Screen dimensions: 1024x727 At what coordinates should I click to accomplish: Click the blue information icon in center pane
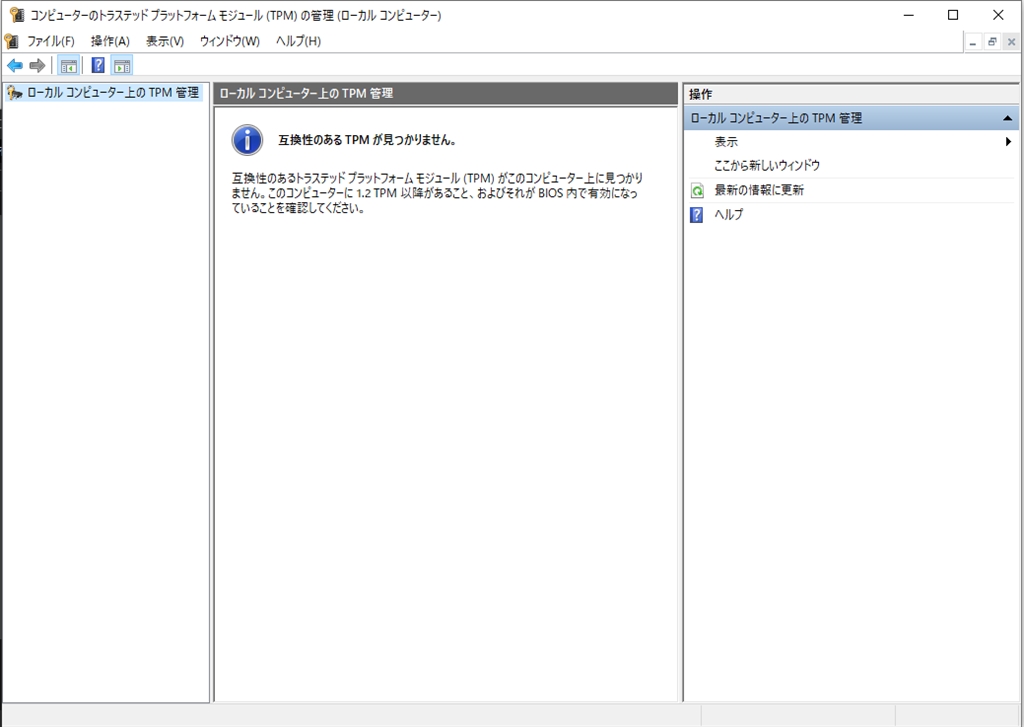click(247, 140)
